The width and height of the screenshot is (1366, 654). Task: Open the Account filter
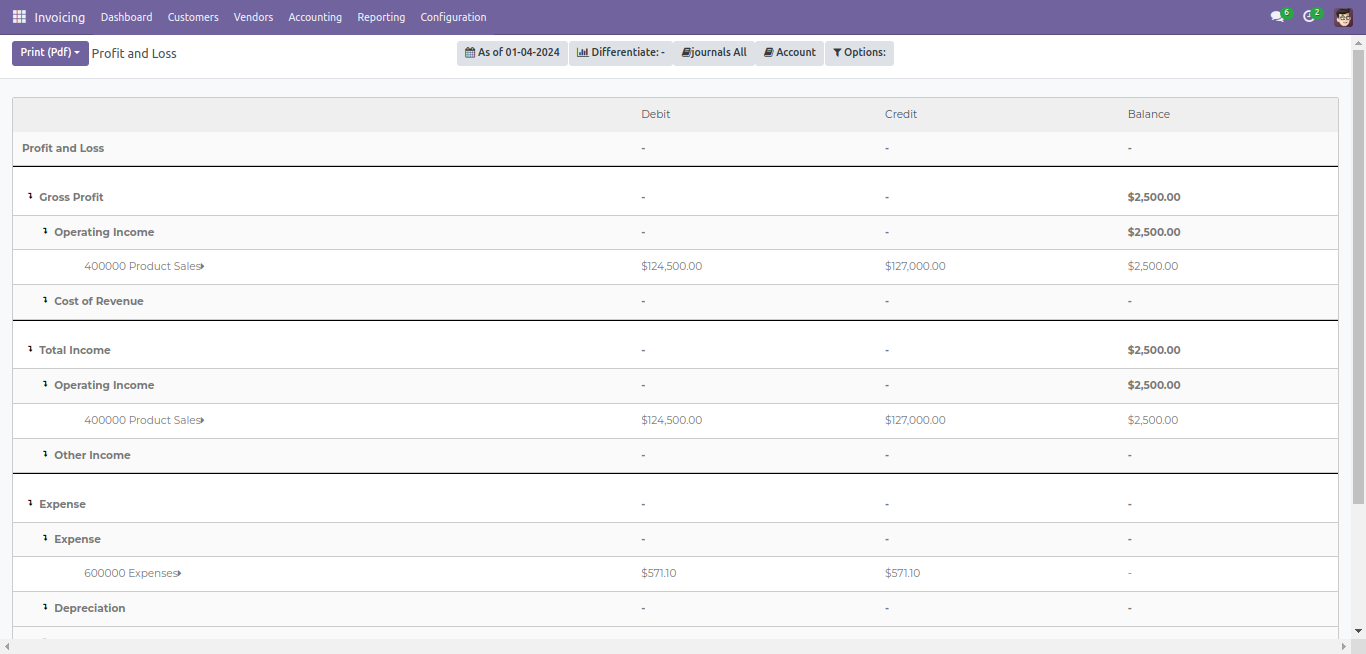[789, 53]
